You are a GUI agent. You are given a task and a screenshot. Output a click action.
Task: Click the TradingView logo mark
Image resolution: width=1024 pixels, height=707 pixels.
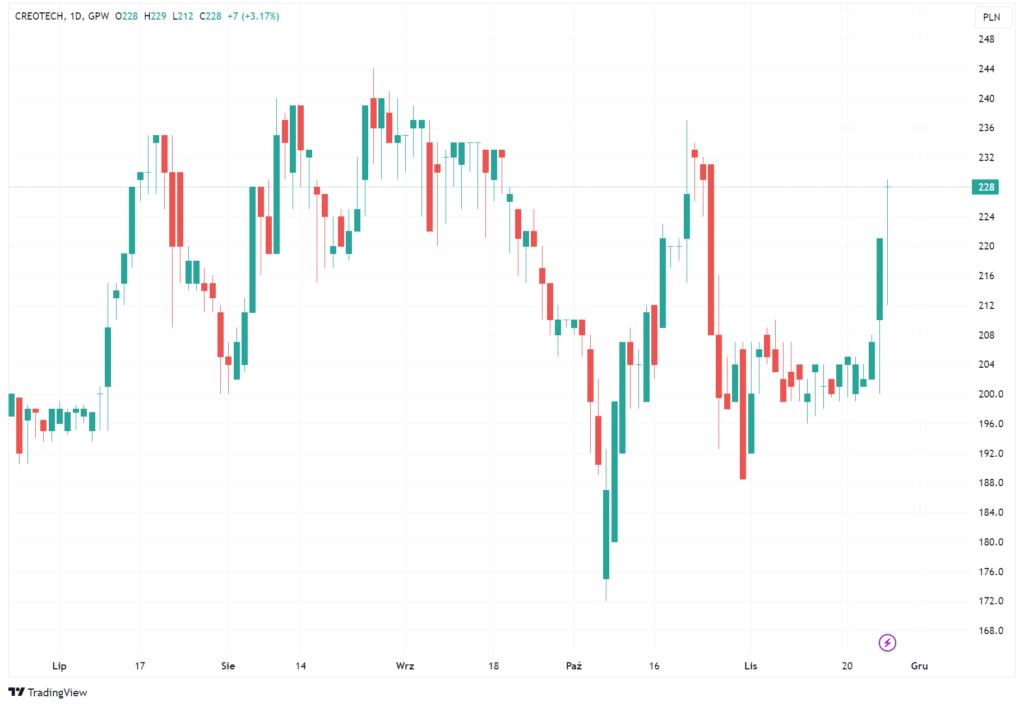point(16,692)
